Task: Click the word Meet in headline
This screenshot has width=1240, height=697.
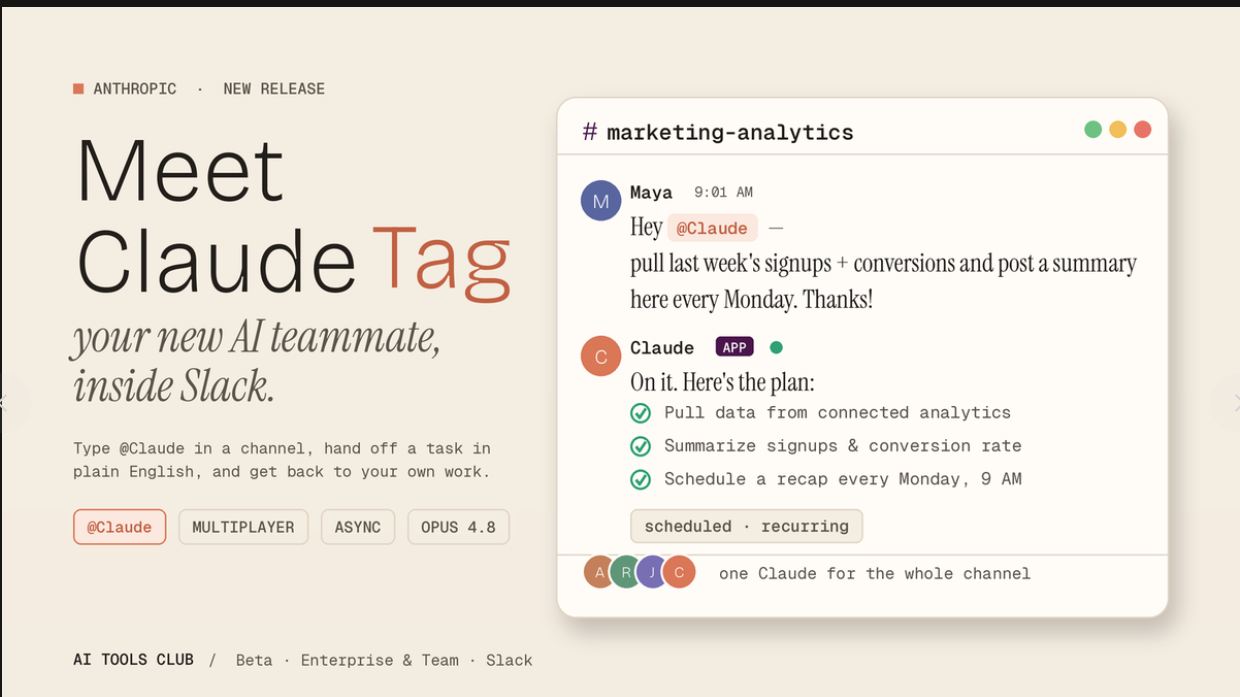Action: click(180, 170)
